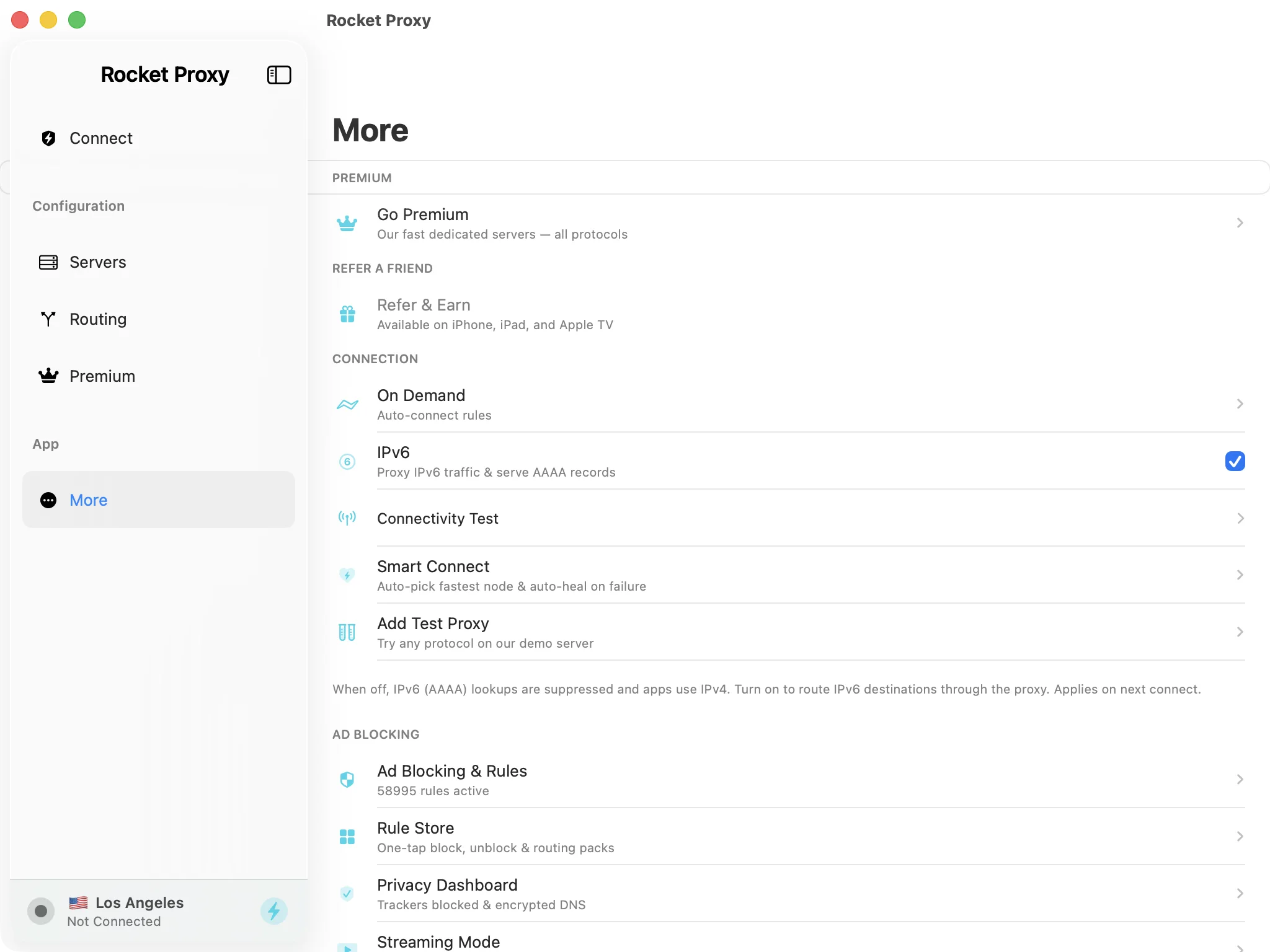Screen dimensions: 1270x952
Task: Click the lightning bolt quick-connect button
Action: point(274,911)
